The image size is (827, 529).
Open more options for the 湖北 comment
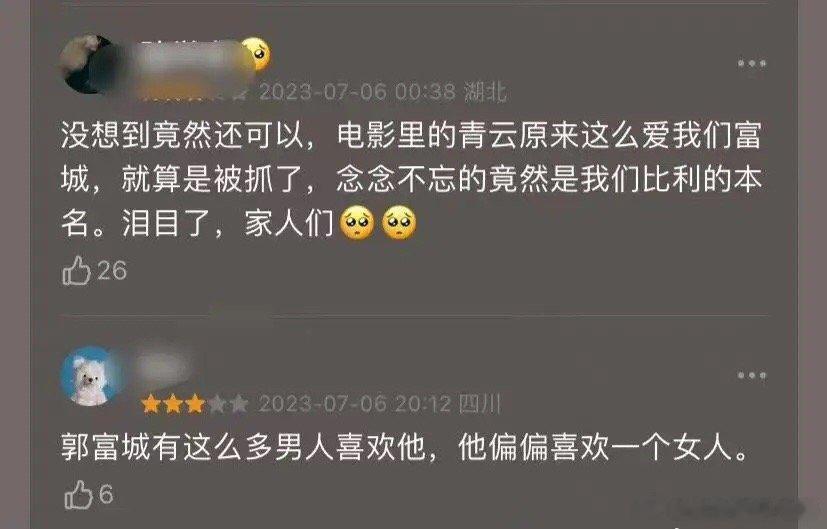tap(752, 63)
